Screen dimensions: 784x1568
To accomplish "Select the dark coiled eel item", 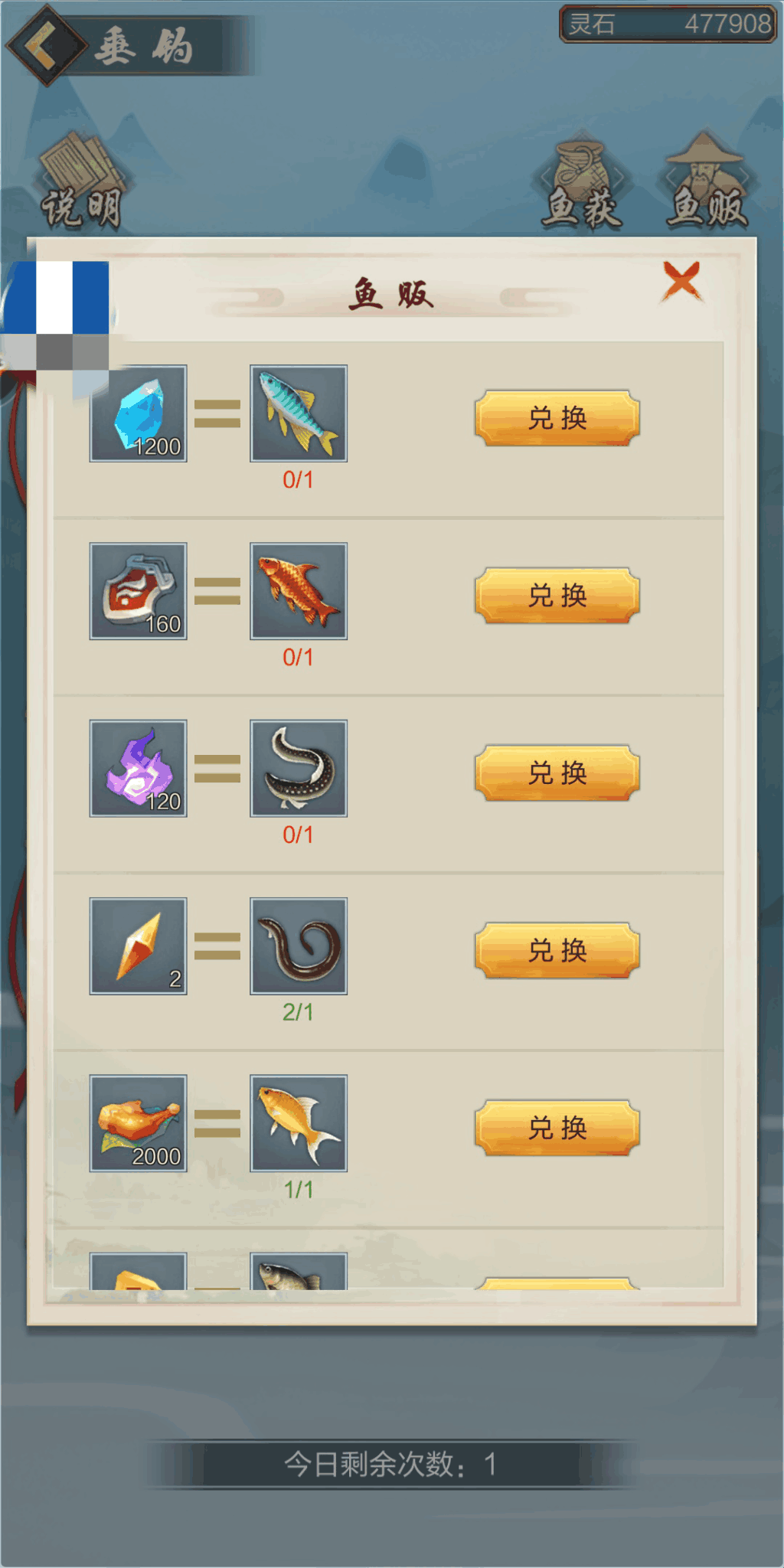I will coord(299,946).
